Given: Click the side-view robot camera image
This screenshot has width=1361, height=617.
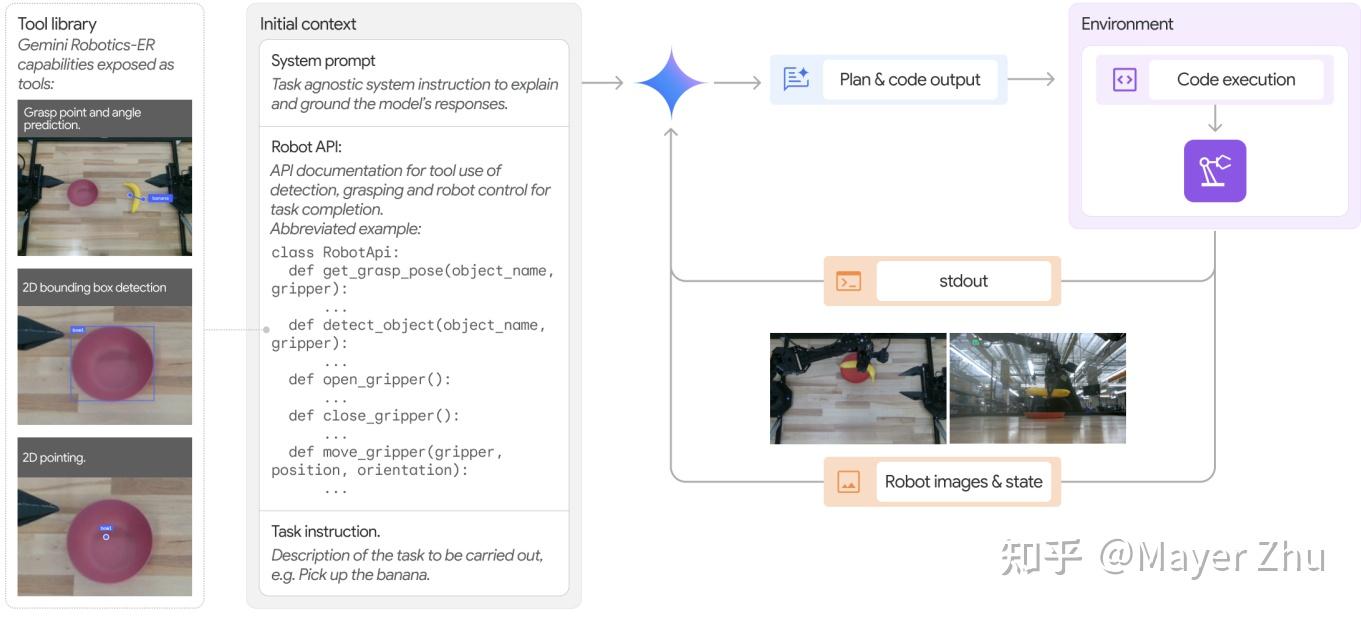Looking at the screenshot, I should 1037,389.
